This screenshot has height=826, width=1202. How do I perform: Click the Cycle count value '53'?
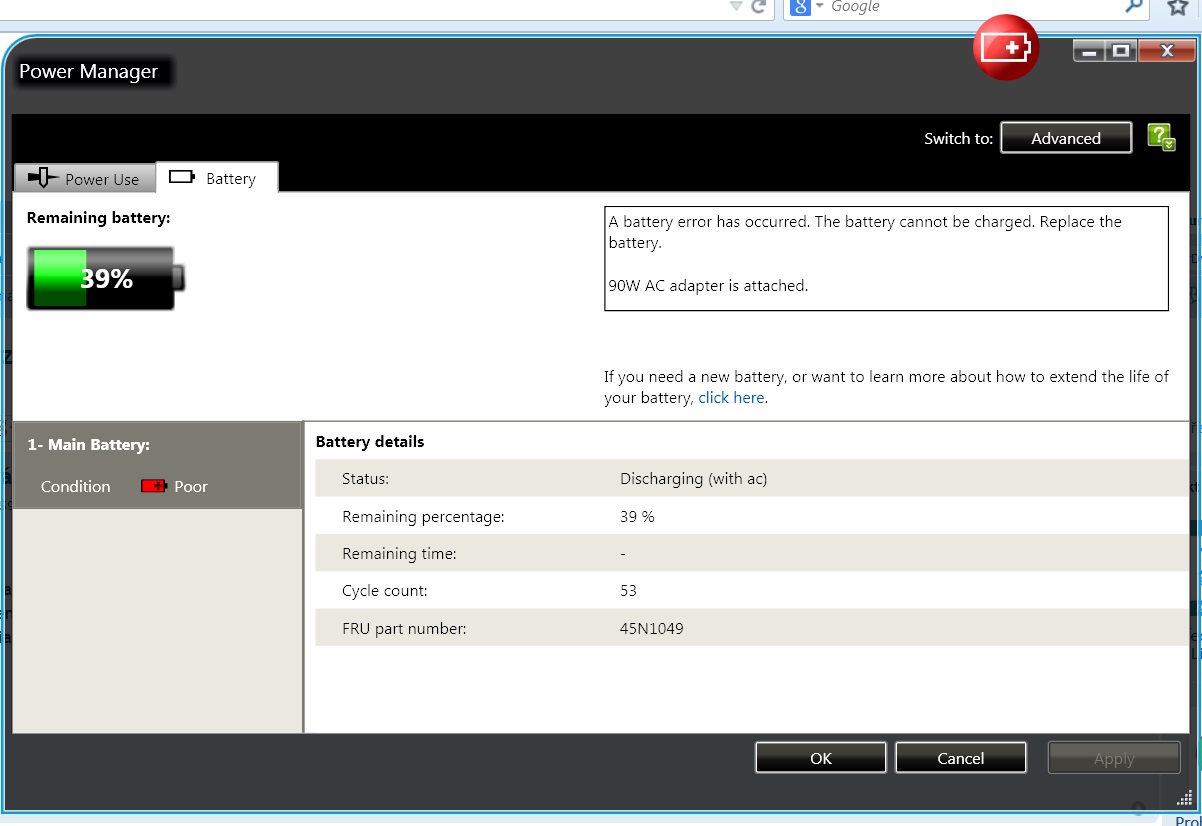(628, 591)
